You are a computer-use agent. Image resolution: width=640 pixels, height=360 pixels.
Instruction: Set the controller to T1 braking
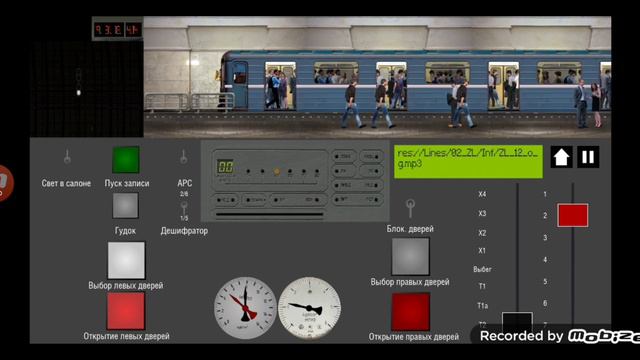pyautogui.click(x=482, y=287)
